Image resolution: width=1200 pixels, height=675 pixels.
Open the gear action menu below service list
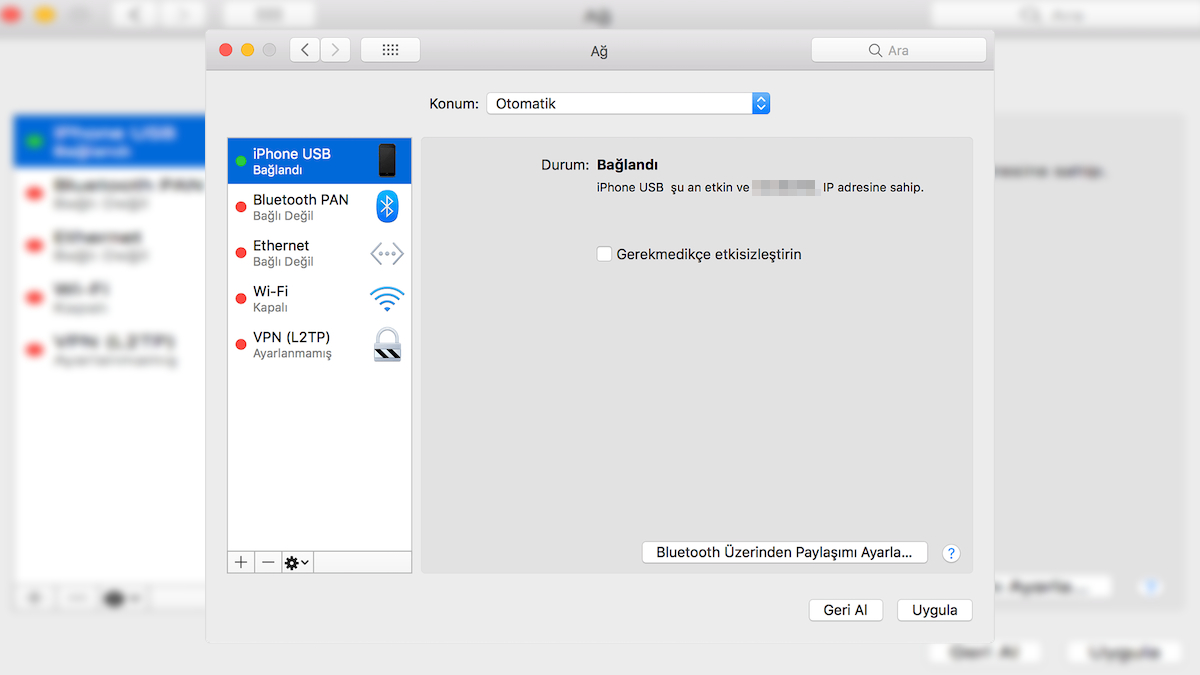click(297, 562)
